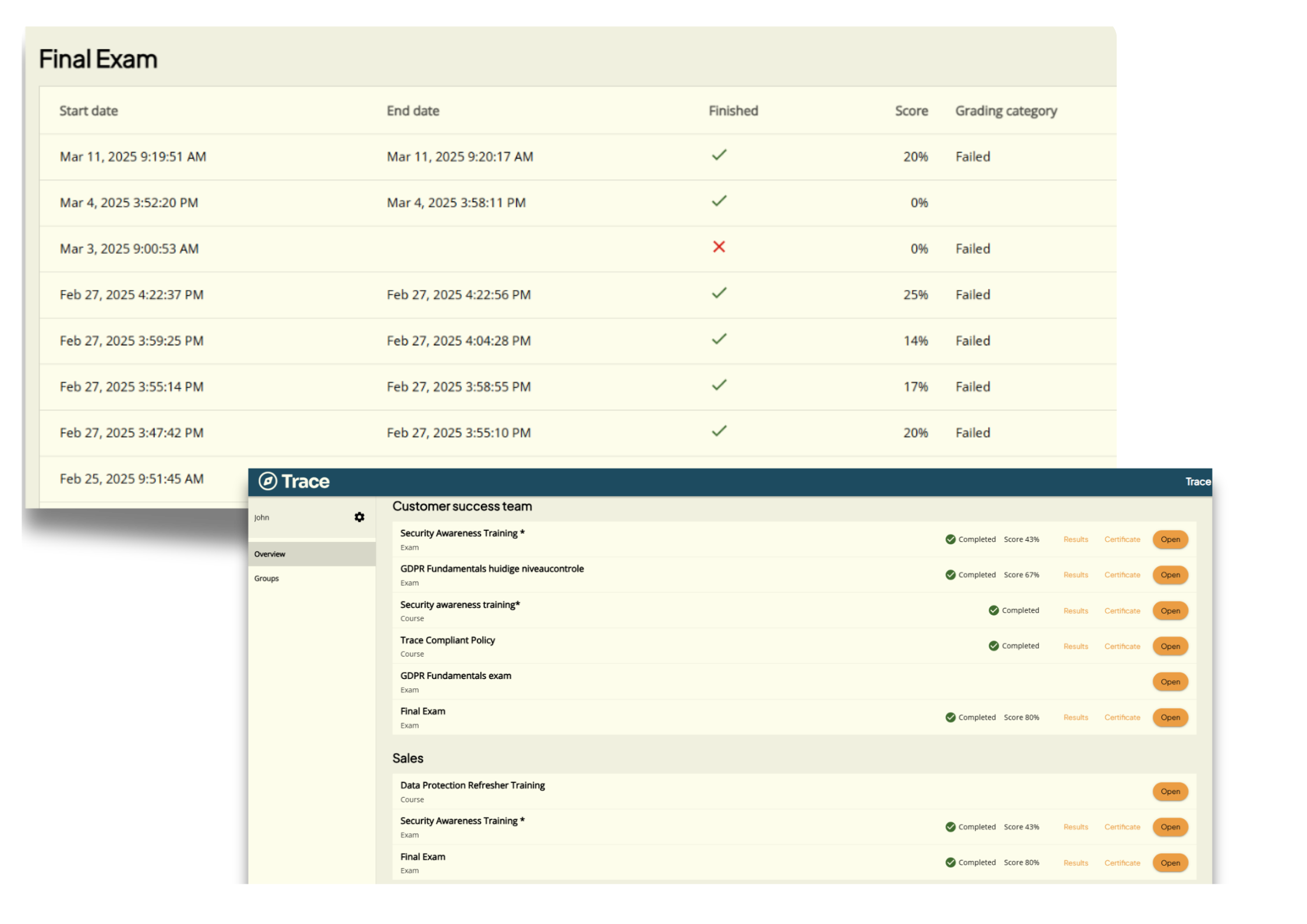Click the Completed check icon for Trace Compliant Policy
Image resolution: width=1307 pixels, height=924 pixels.
pos(994,646)
